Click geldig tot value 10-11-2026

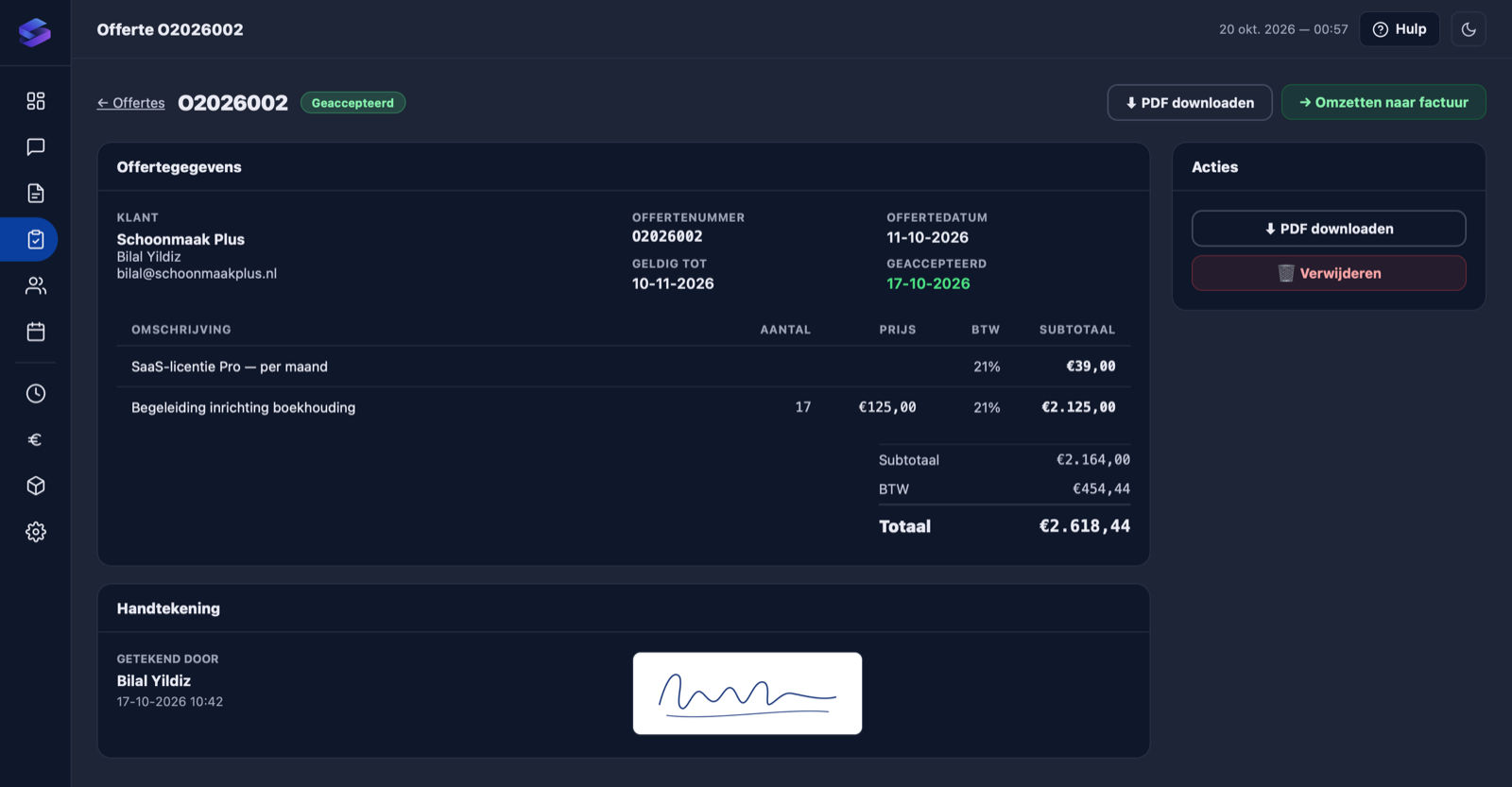pyautogui.click(x=673, y=283)
